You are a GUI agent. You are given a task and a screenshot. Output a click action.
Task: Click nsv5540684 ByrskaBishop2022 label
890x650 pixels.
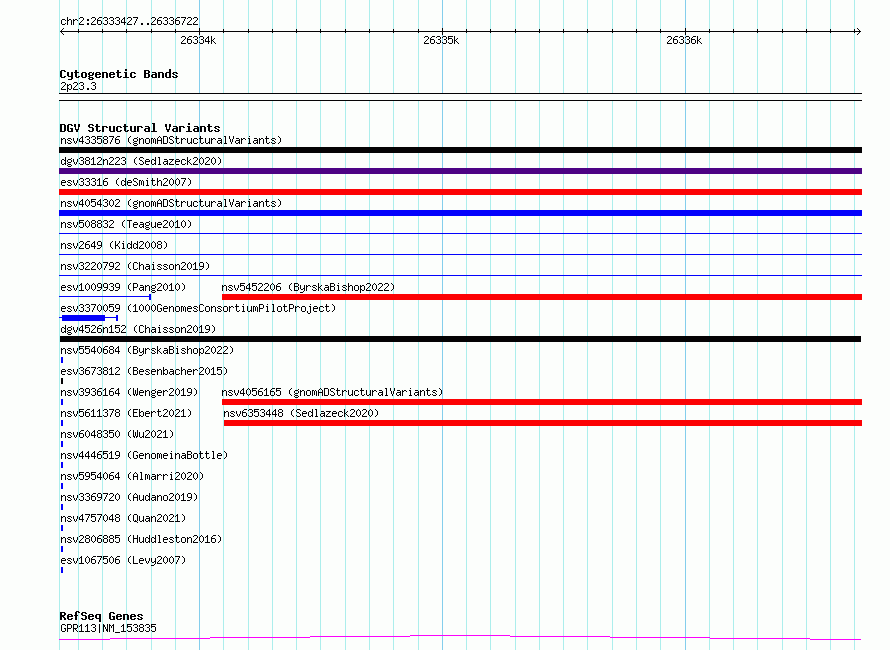point(147,350)
